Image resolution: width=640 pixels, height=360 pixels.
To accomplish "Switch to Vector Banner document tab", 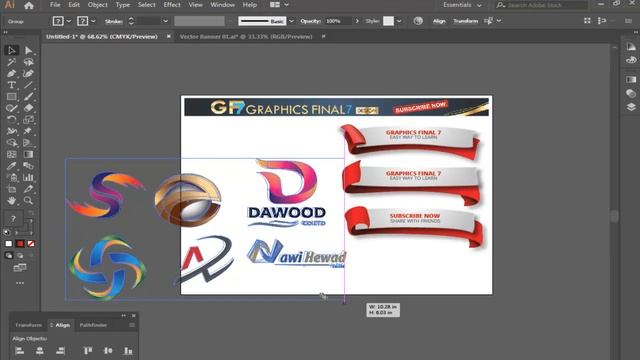I will 246,37.
